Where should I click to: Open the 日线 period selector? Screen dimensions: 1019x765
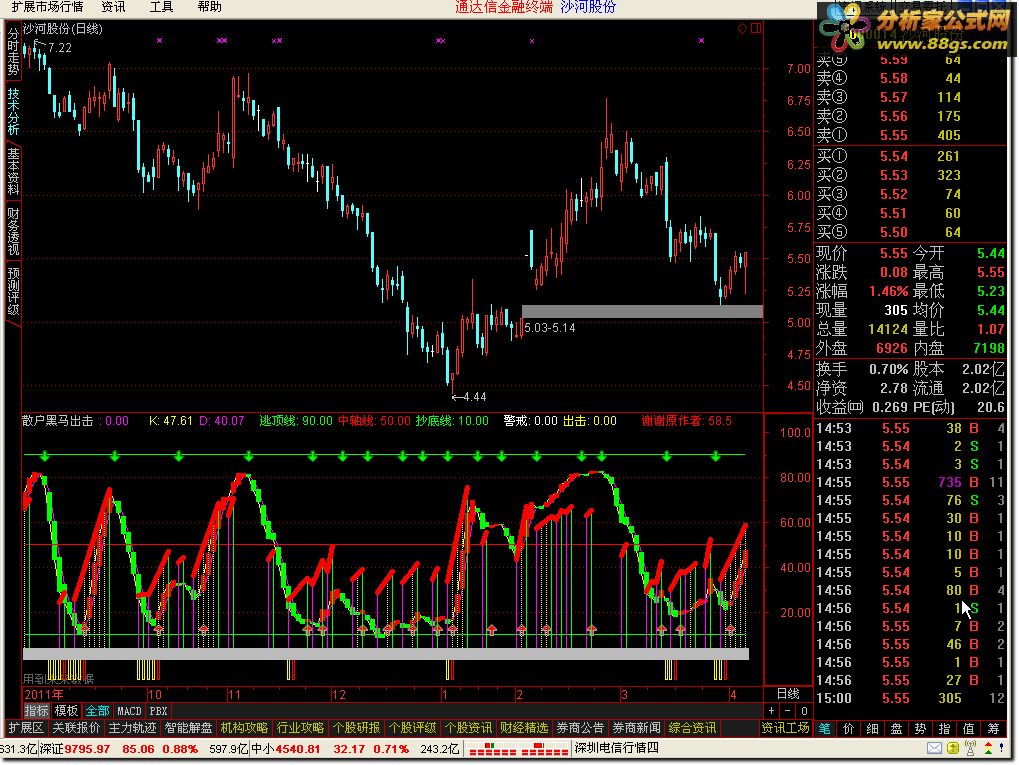pos(788,694)
